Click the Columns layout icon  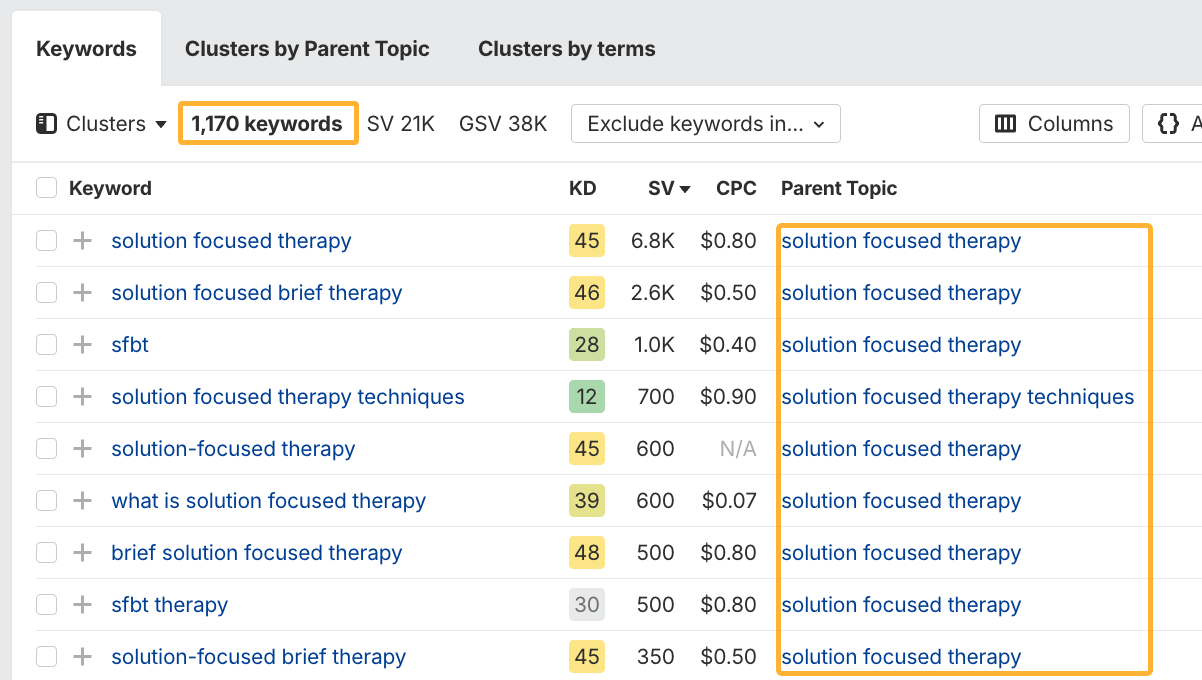1005,124
